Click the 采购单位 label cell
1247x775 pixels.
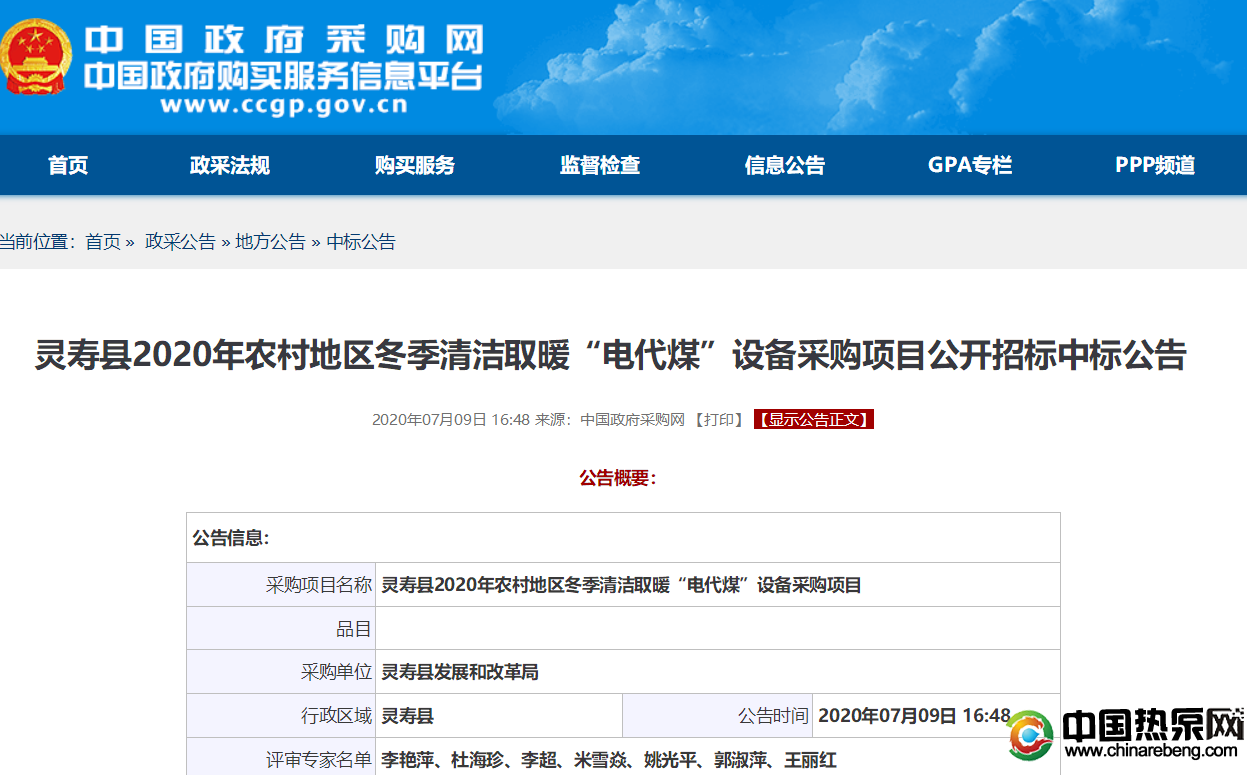[281, 672]
